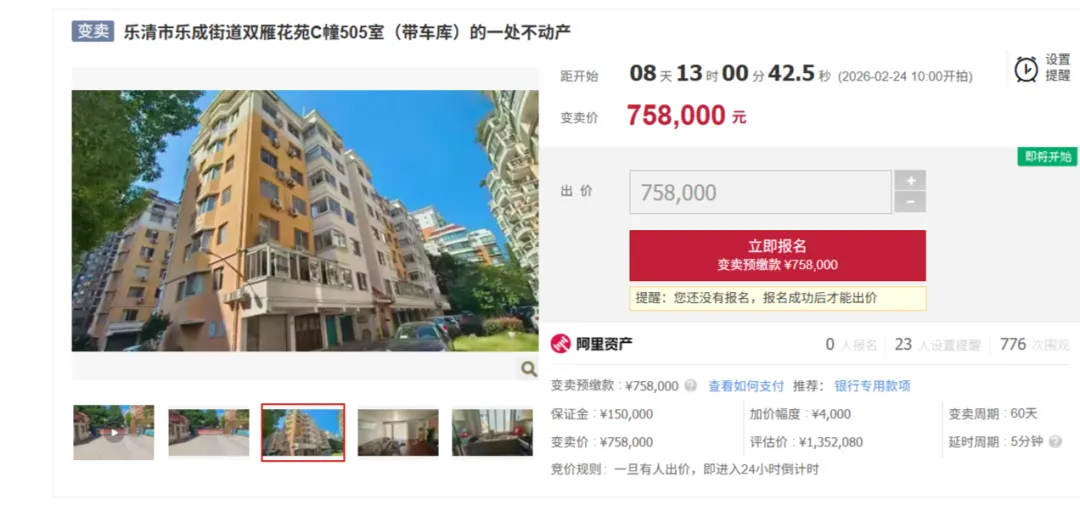Viewport: 1080px width, 505px height.
Task: Decrease bid with the minus button
Action: (x=910, y=202)
